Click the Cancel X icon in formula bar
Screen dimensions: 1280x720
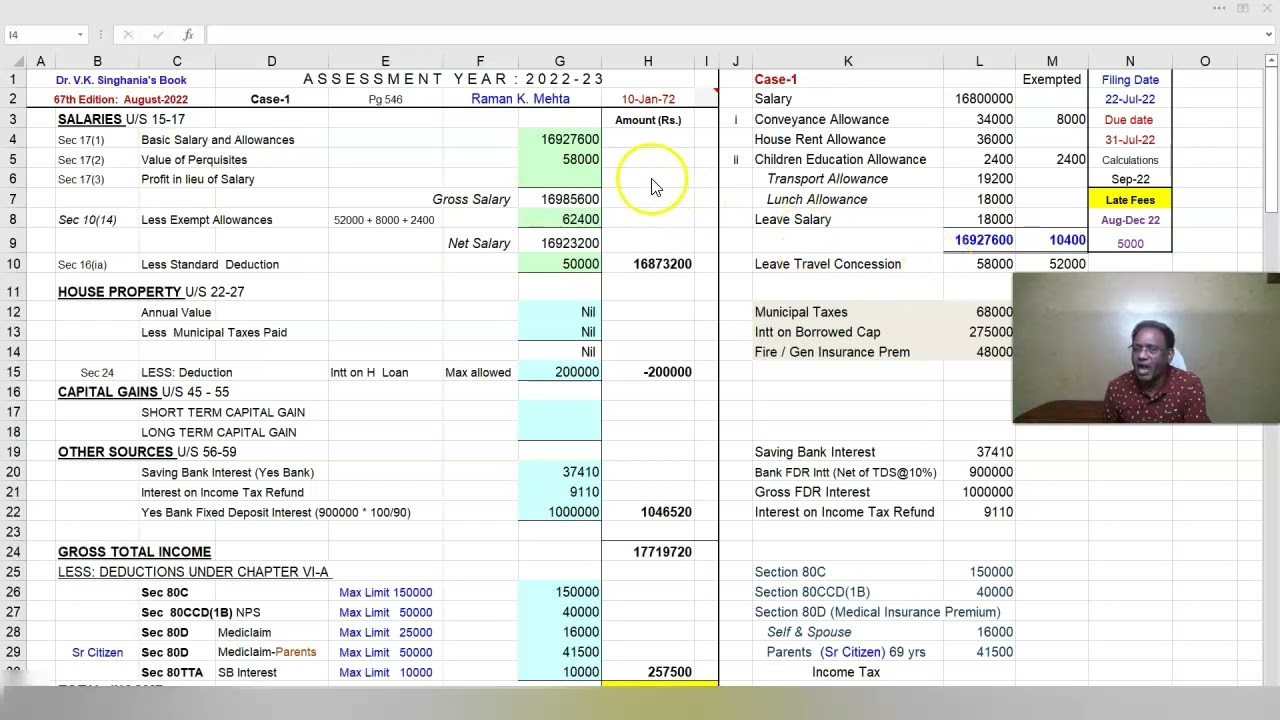pyautogui.click(x=128, y=35)
